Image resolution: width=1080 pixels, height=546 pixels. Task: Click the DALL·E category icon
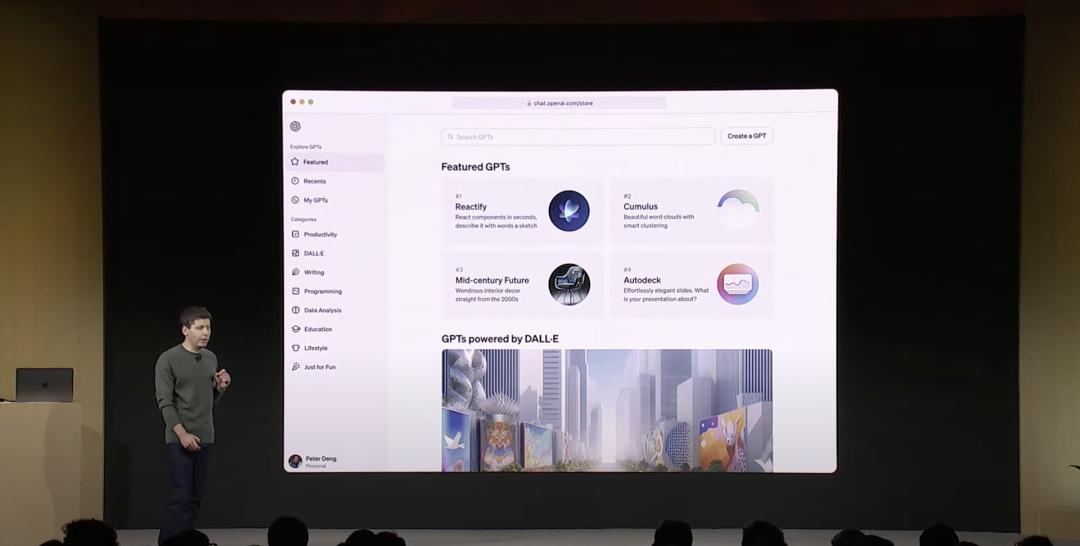coord(295,253)
